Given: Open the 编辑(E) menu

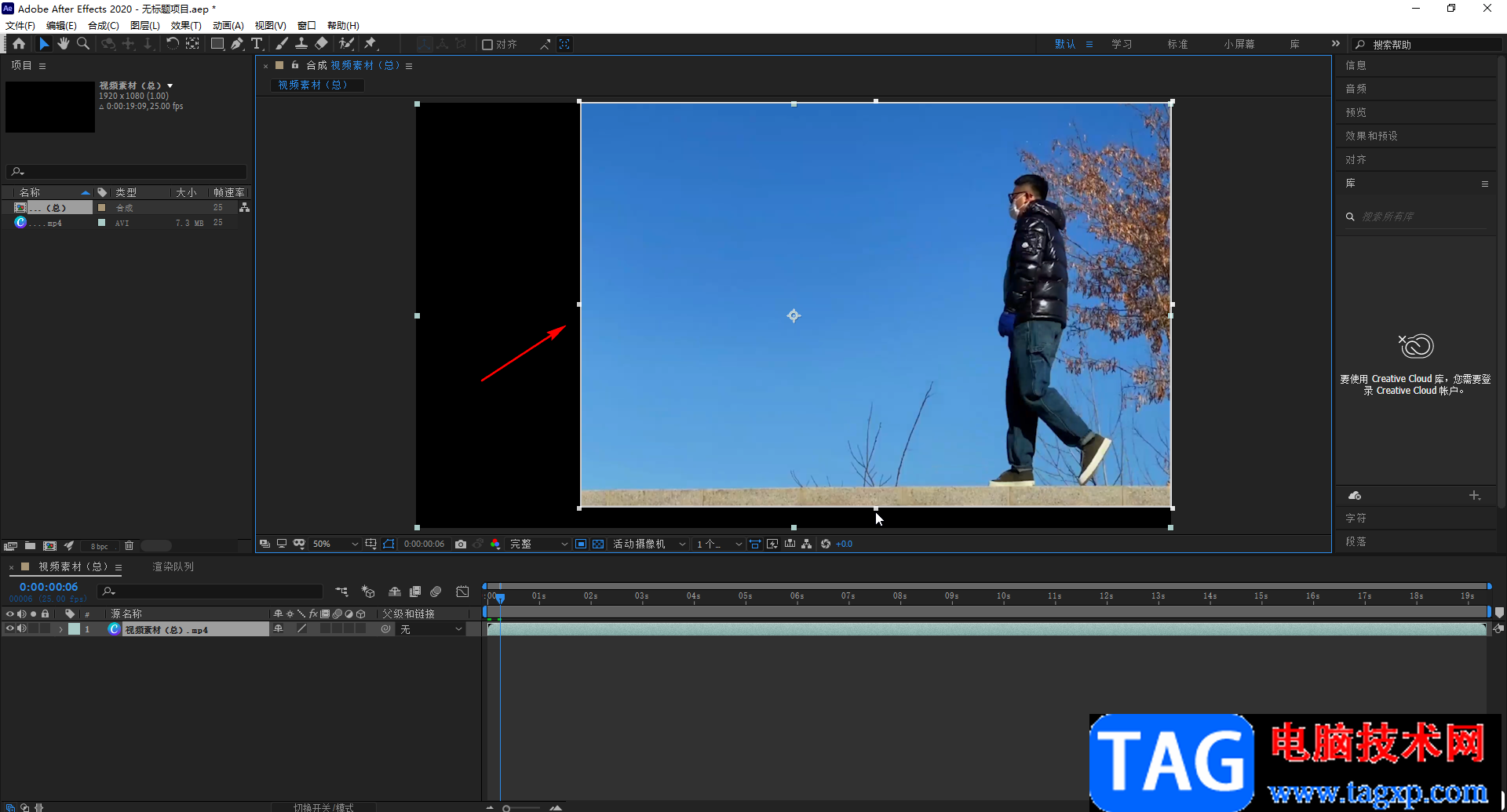Looking at the screenshot, I should (61, 26).
